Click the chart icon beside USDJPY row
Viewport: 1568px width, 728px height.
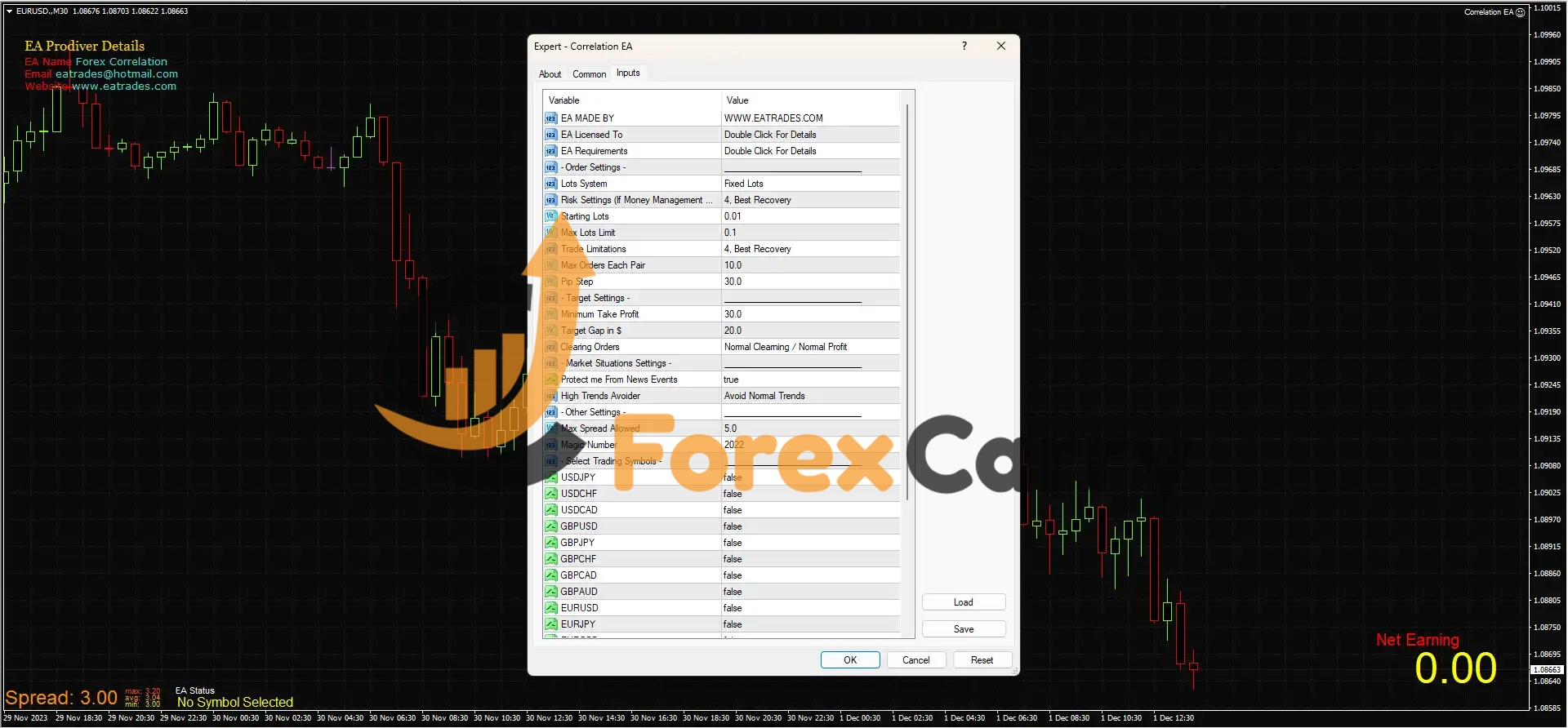pyautogui.click(x=550, y=477)
